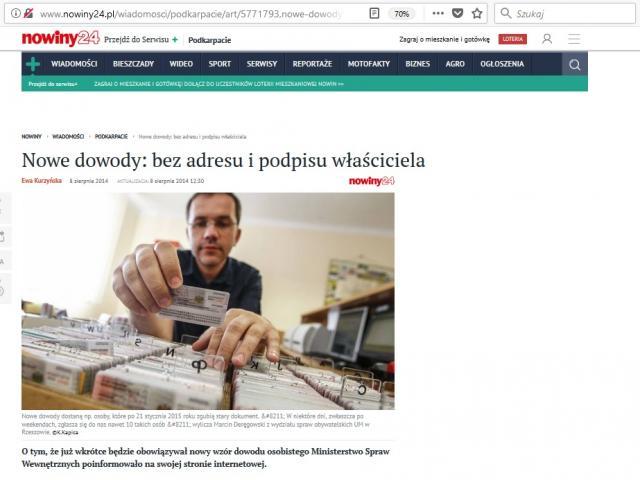Open the article photo of ID card
Image resolution: width=640 pixels, height=480 pixels.
coord(208,301)
